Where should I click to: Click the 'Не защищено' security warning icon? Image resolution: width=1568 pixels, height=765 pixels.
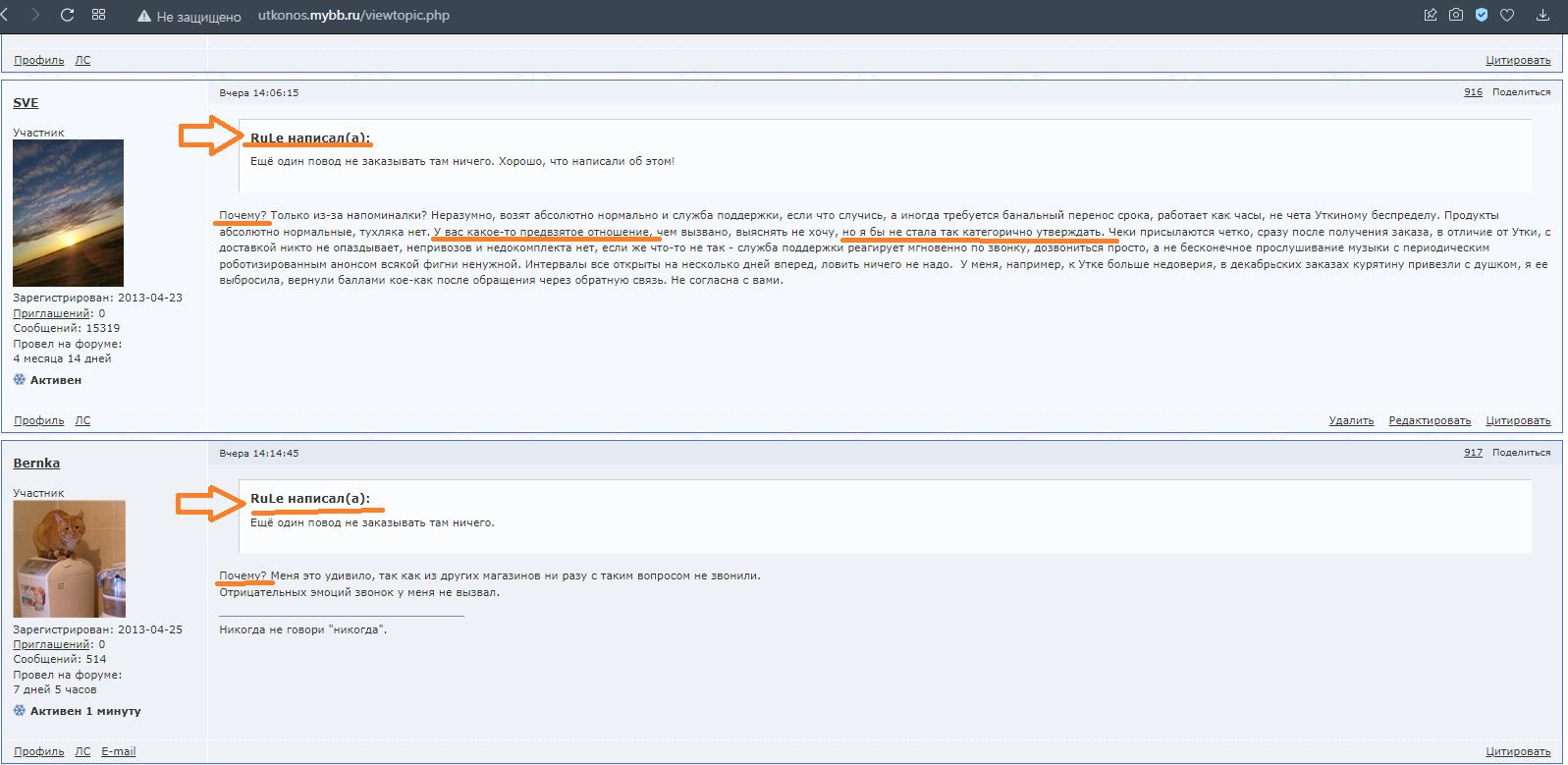coord(144,16)
